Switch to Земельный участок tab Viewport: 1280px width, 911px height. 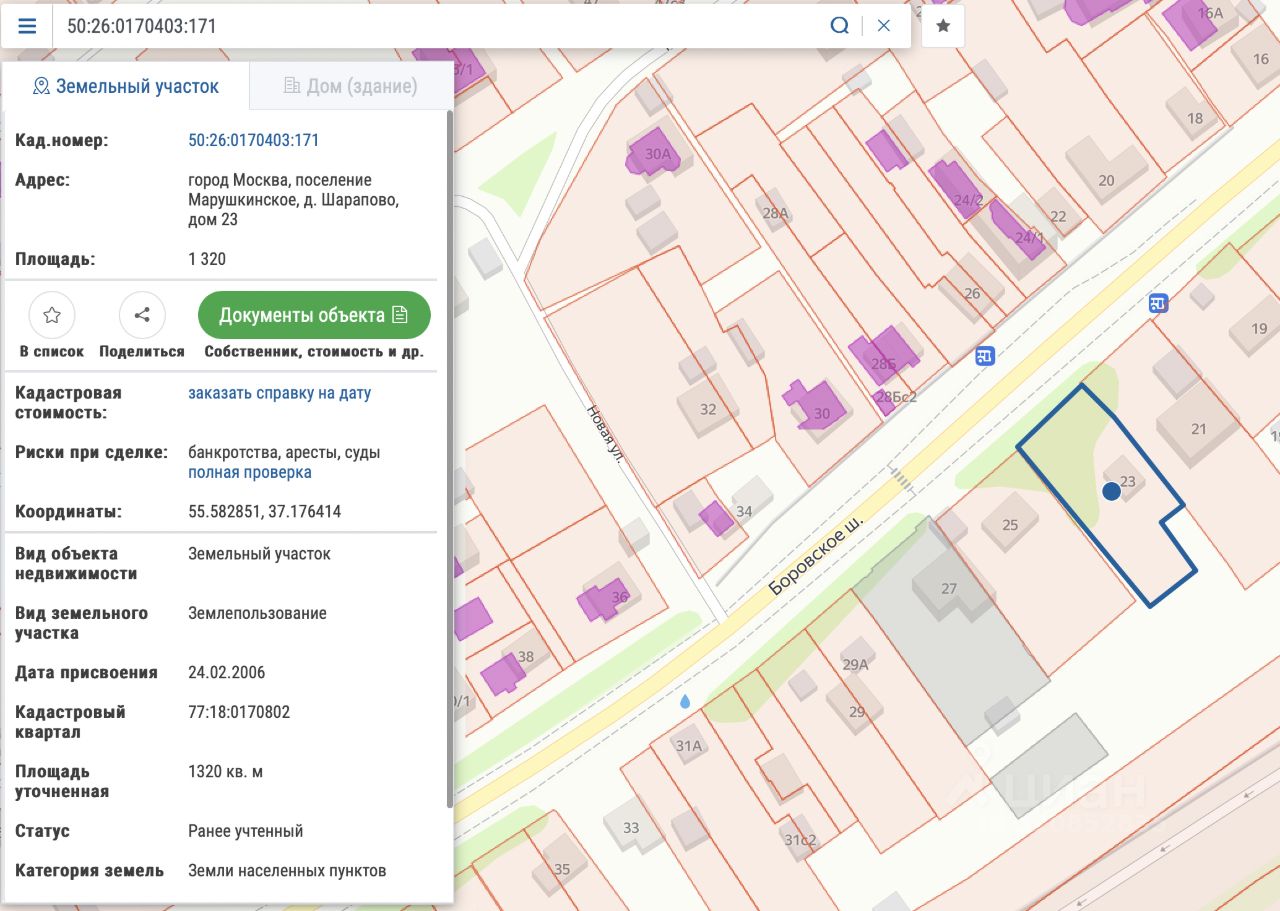(x=126, y=86)
